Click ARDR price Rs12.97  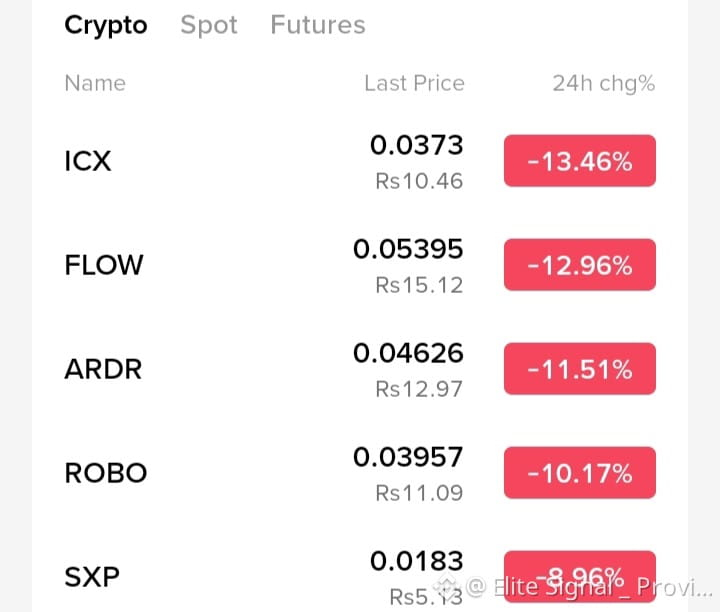[x=419, y=389]
